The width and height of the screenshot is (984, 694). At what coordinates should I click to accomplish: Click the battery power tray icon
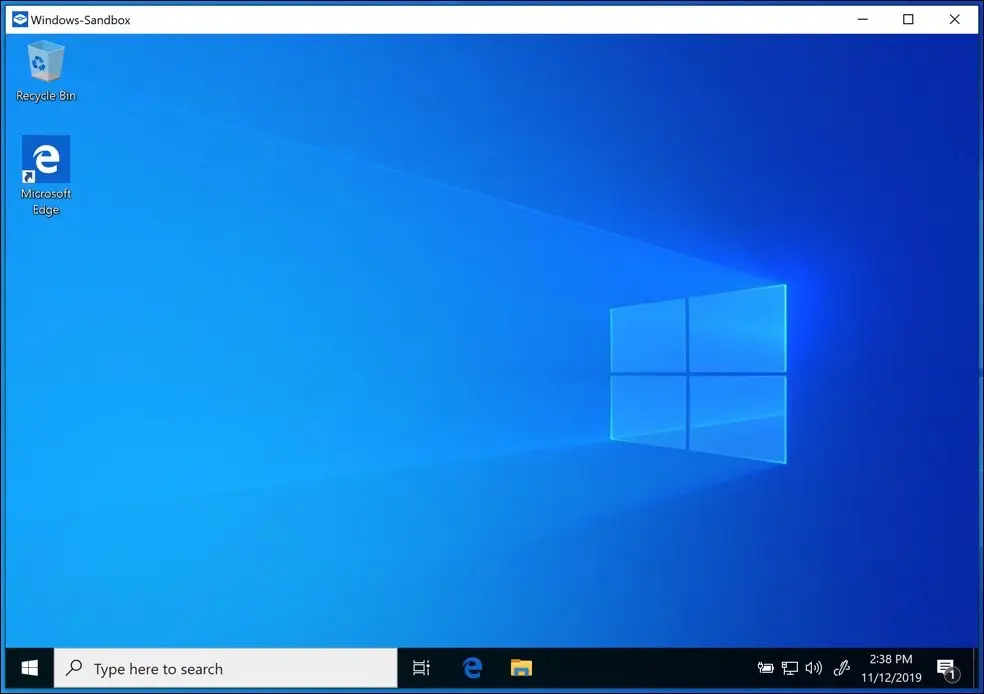click(766, 668)
